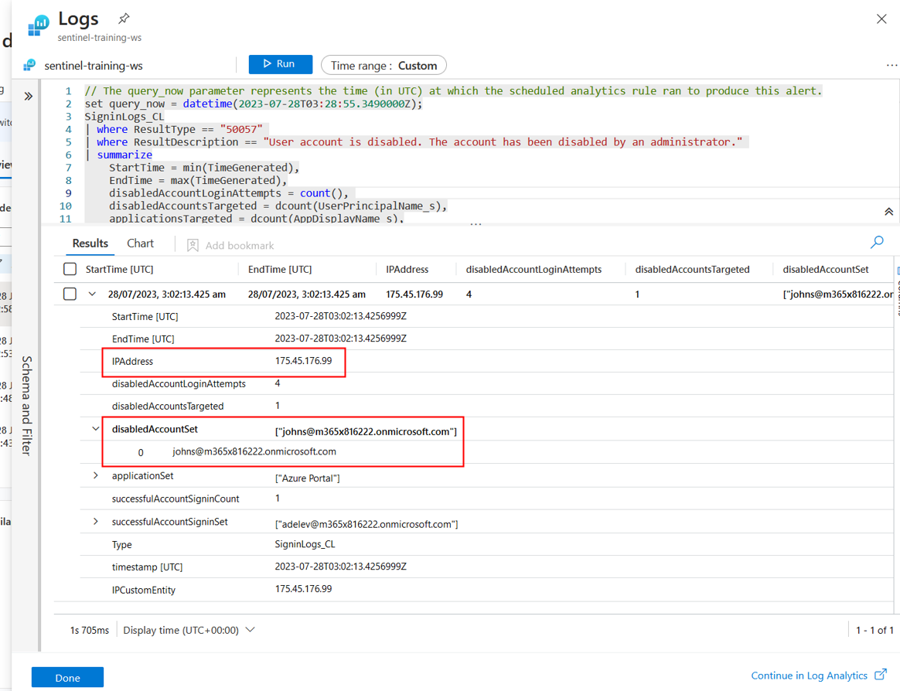Collapse the query editor with up chevron
Viewport: 900px width, 691px height.
(888, 212)
